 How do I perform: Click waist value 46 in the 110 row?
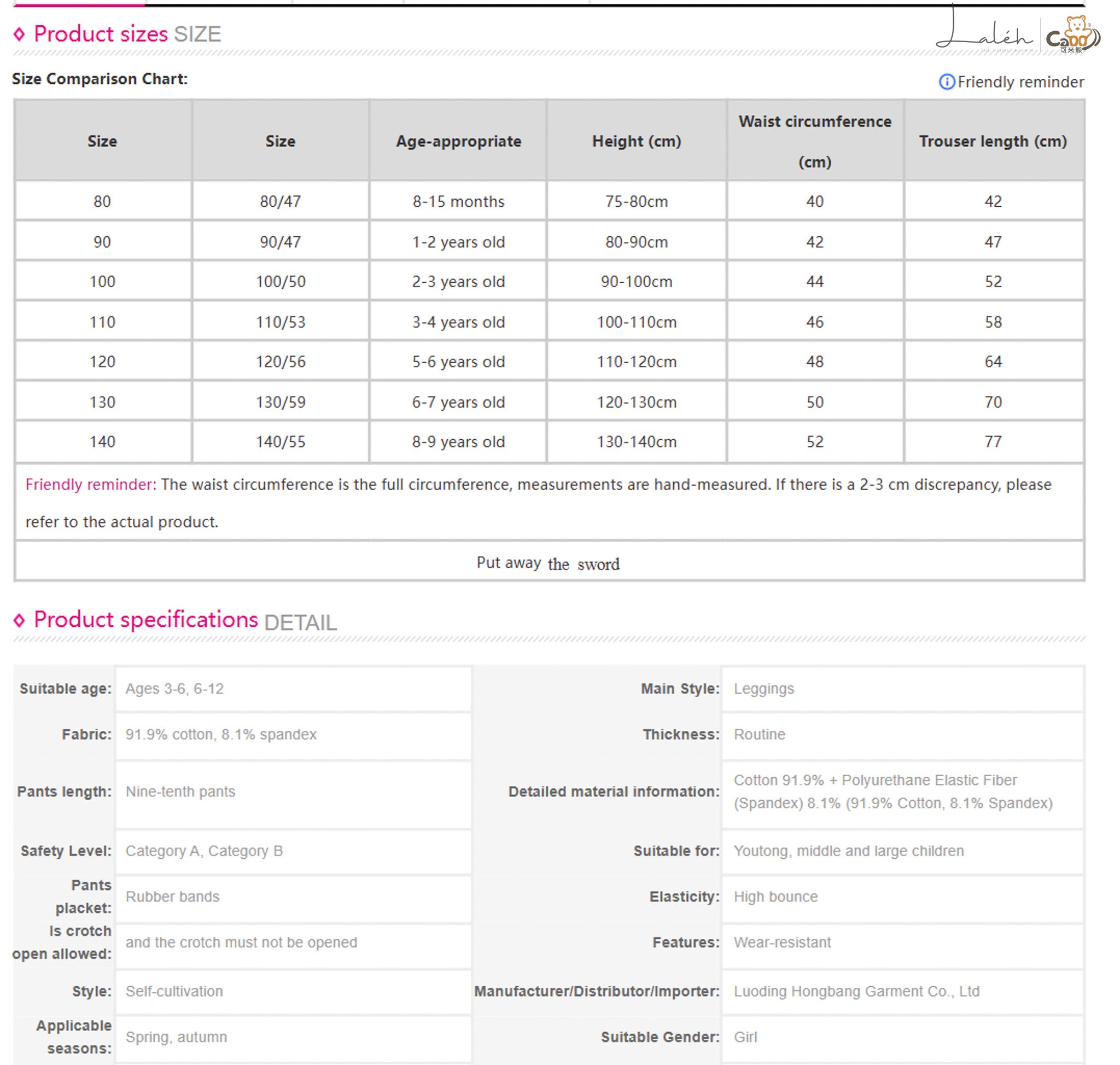coord(815,322)
